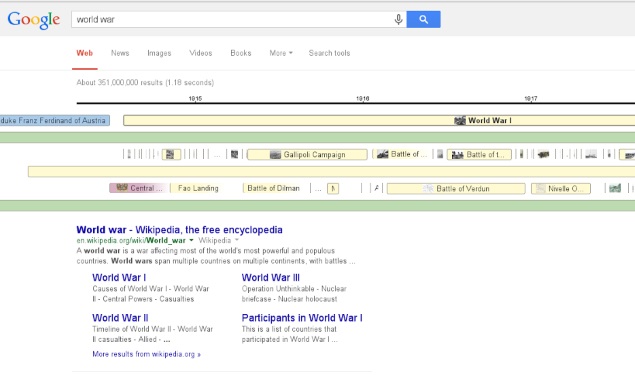
Task: Open the Google logo homepage
Action: pos(34,20)
